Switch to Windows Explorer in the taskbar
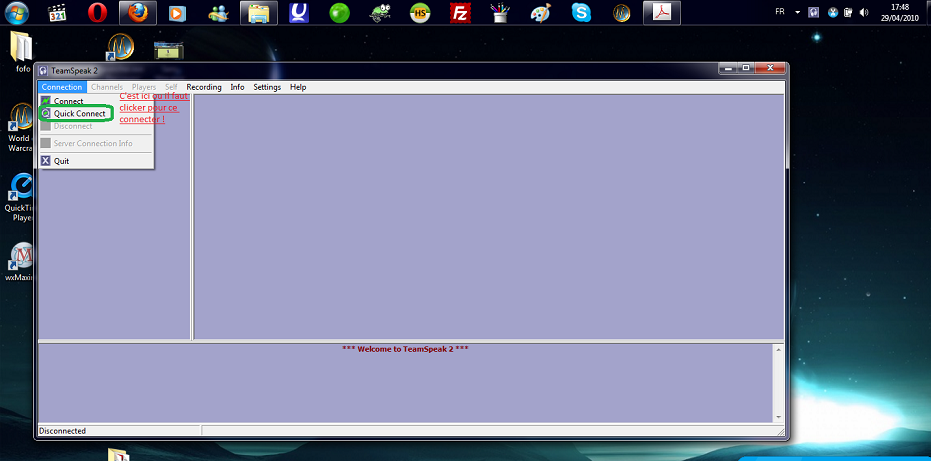931x461 pixels. point(259,12)
